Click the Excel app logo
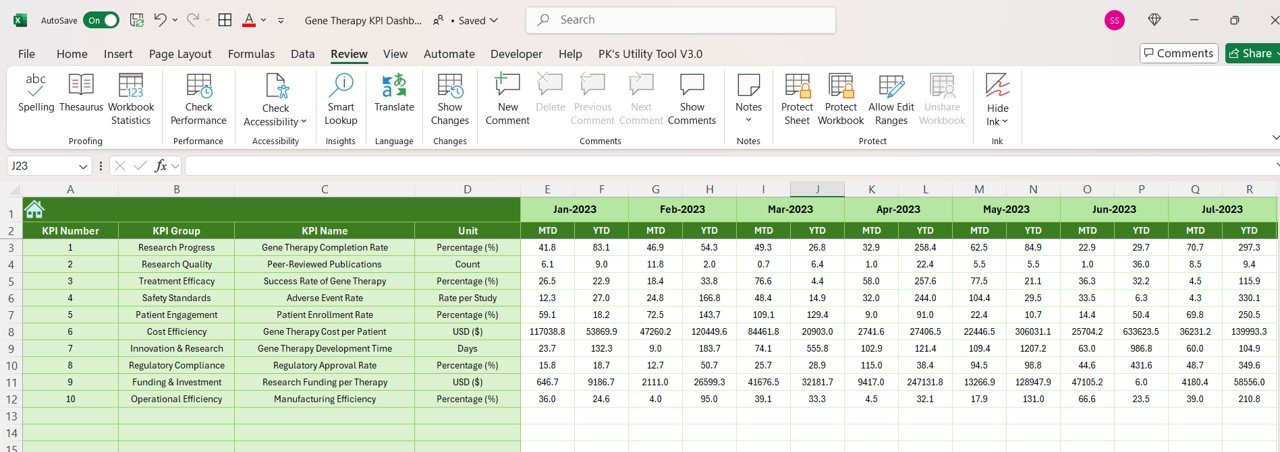The width and height of the screenshot is (1280, 452). [x=20, y=20]
